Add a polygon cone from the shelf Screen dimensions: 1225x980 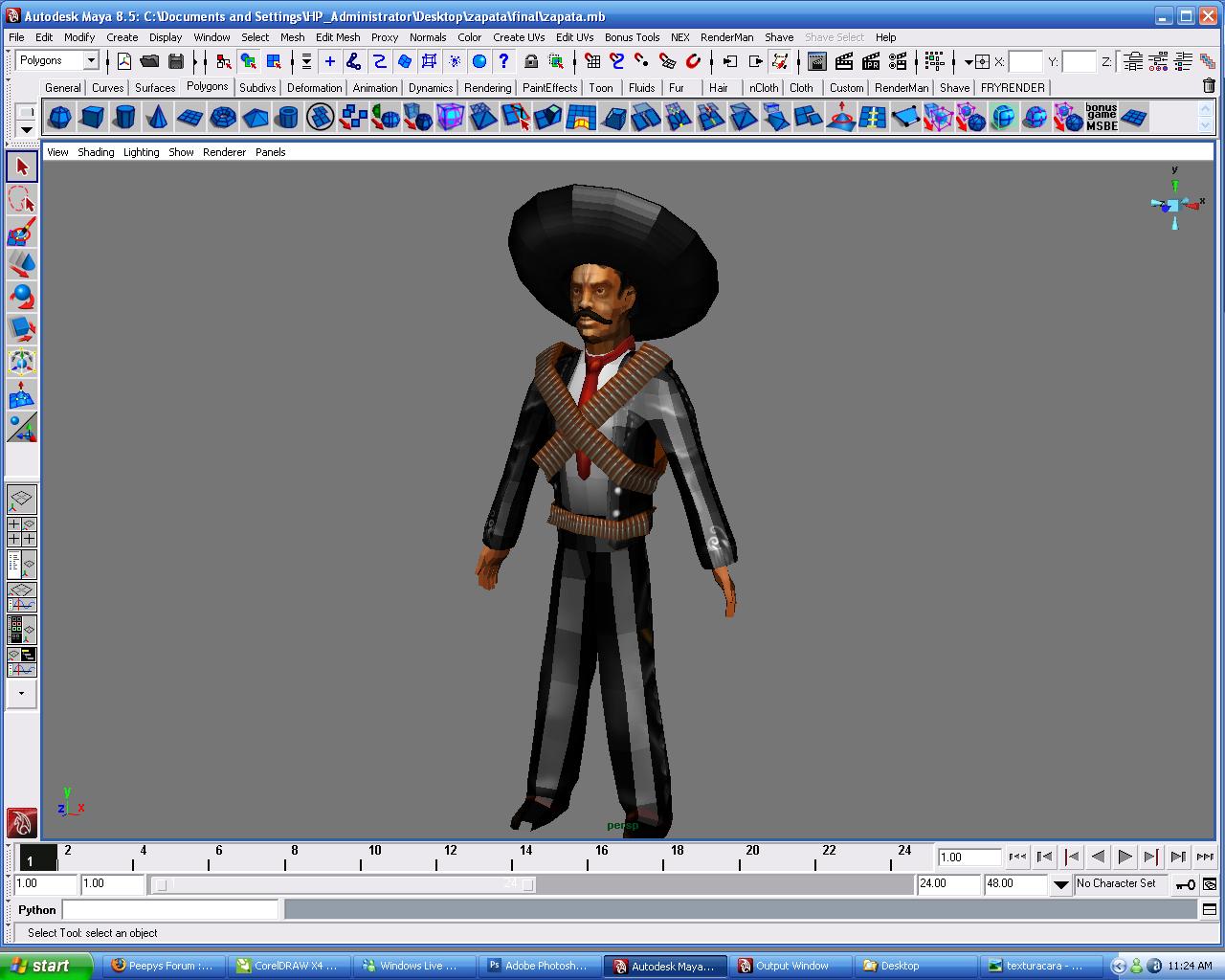[x=157, y=118]
